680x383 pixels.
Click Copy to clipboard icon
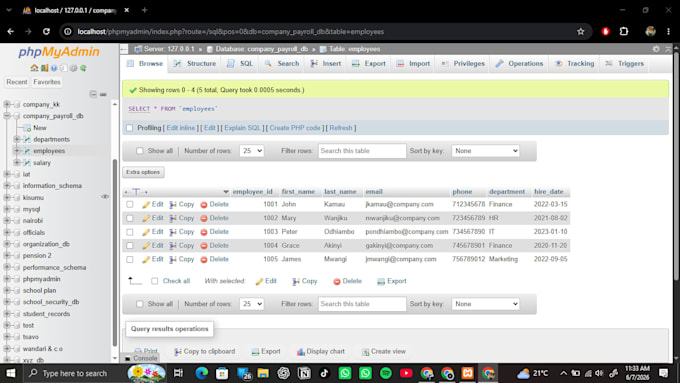178,352
